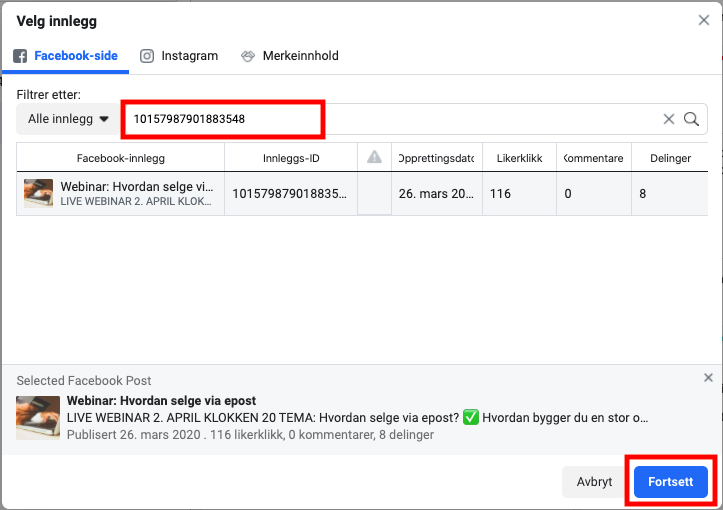Open the Merkeinnhold tab

290,56
